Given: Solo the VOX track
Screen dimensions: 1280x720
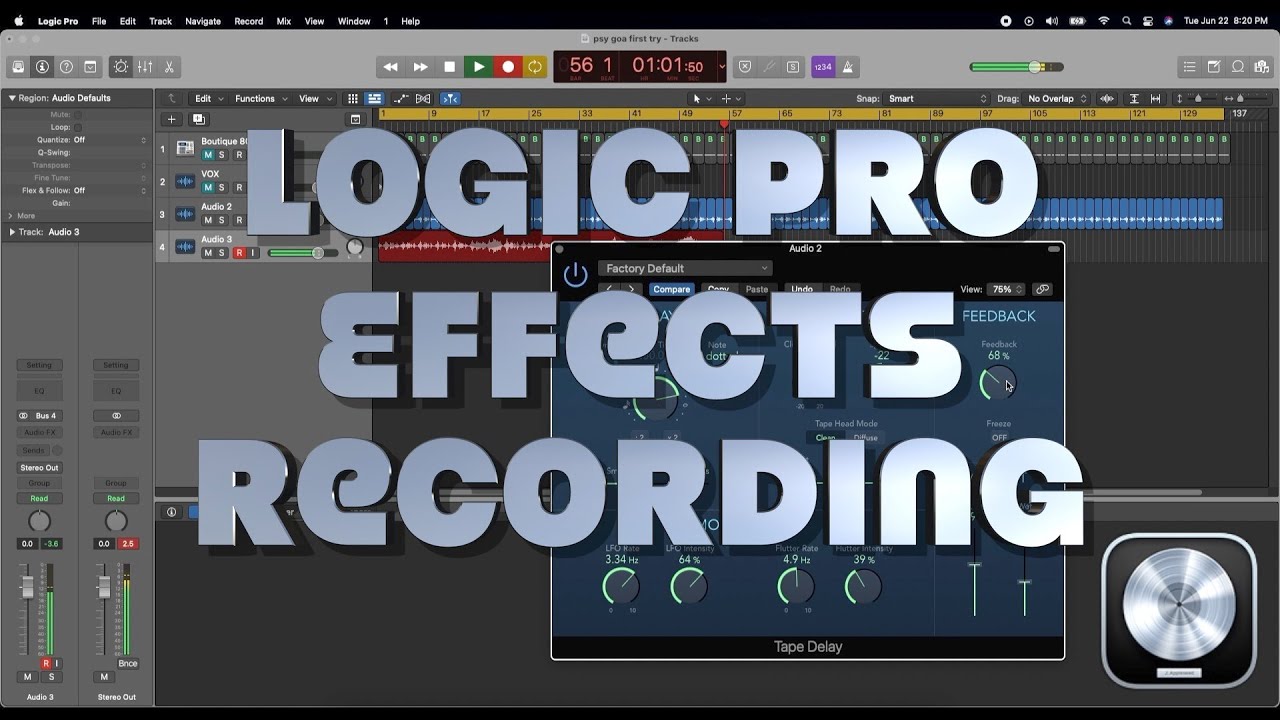Looking at the screenshot, I should tap(222, 187).
